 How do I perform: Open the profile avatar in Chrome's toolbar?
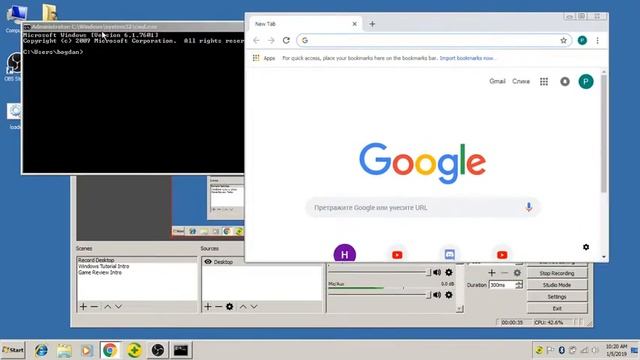(582, 40)
